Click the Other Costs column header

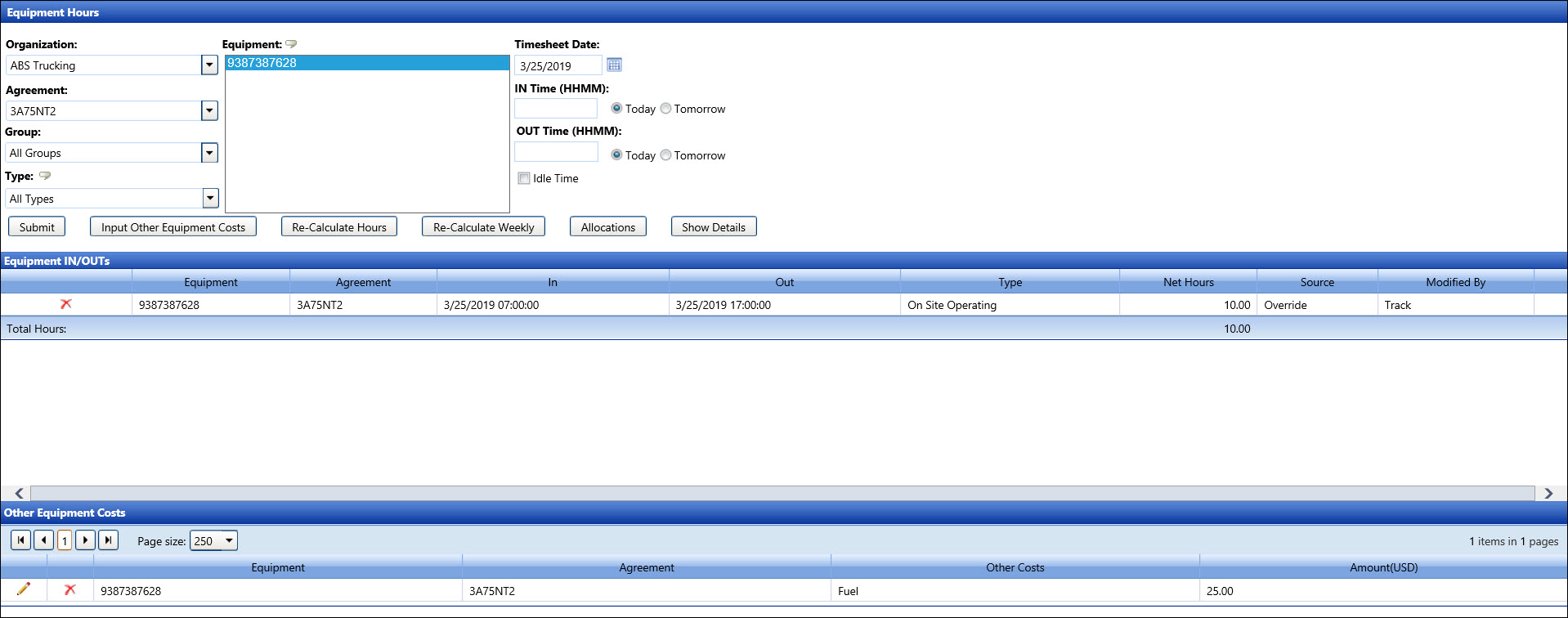click(x=1015, y=567)
